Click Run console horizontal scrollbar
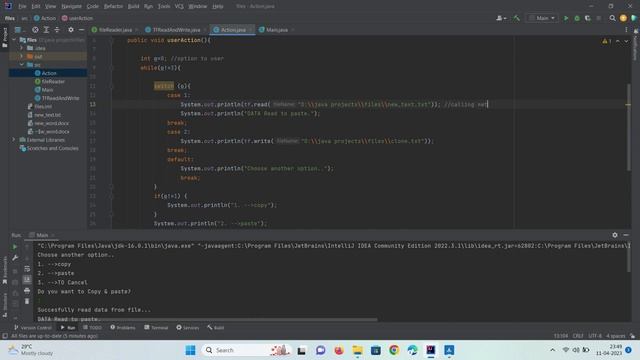The width and height of the screenshot is (640, 360). point(207,320)
